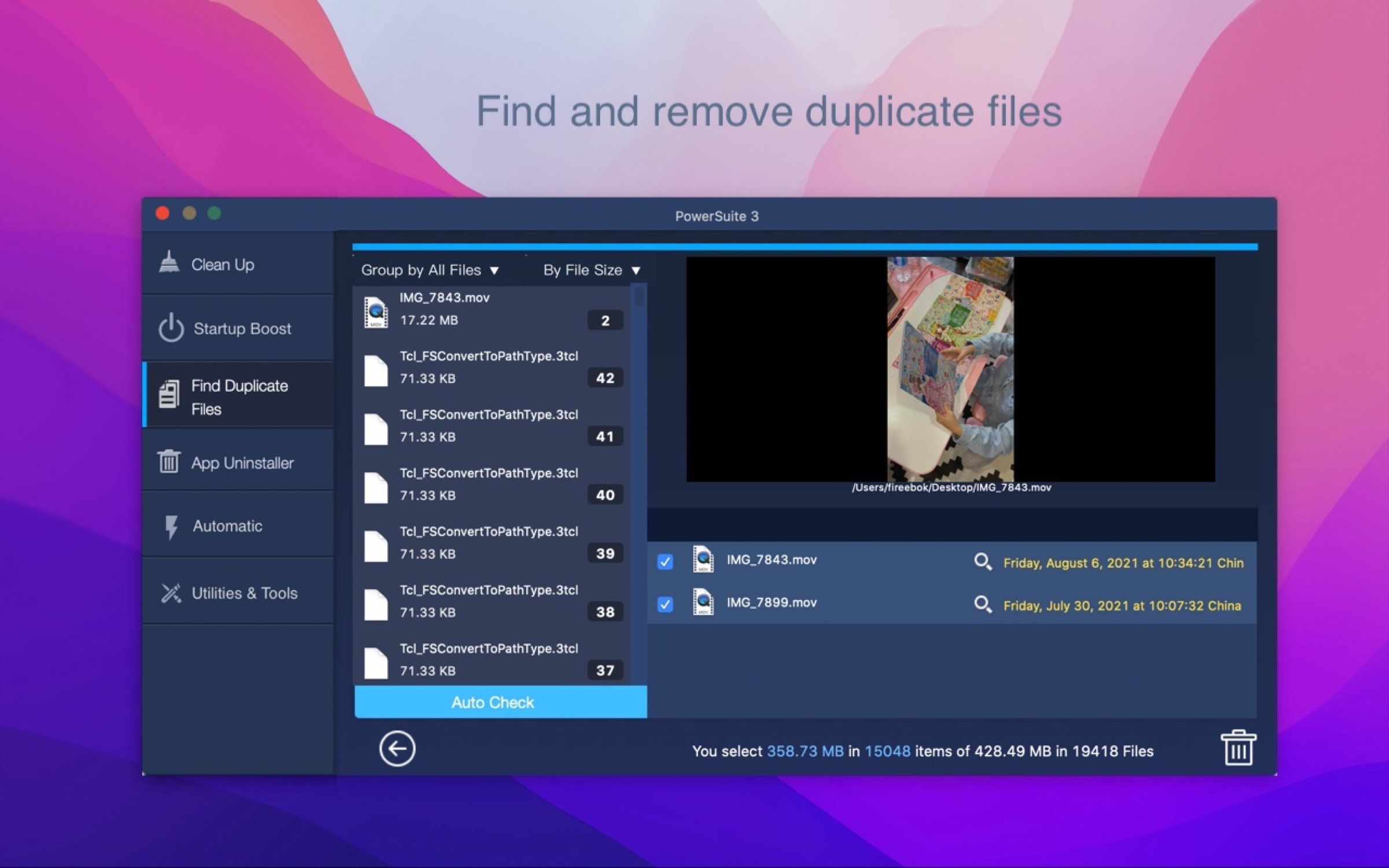Screen dimensions: 1389x868
Task: Click the count badge showing 40
Action: 605,495
